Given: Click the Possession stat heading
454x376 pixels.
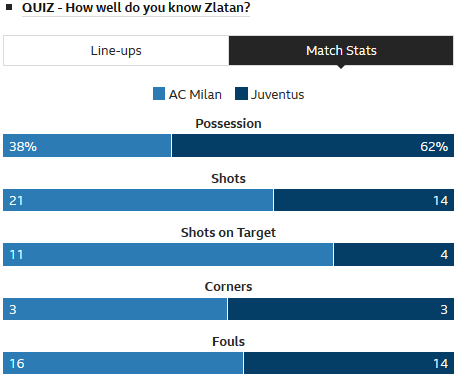Looking at the screenshot, I should [x=228, y=124].
